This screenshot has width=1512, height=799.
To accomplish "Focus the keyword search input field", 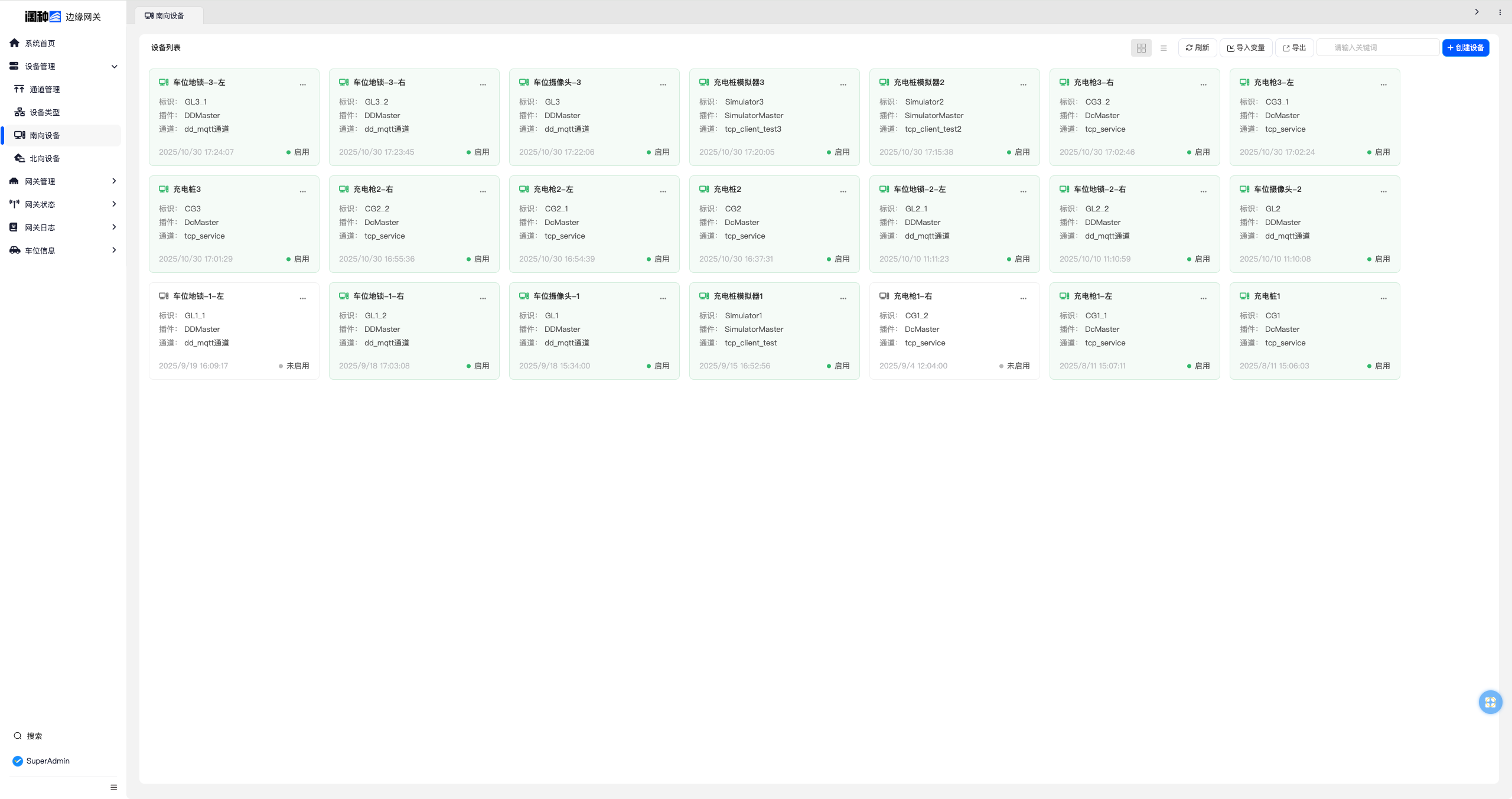I will [x=1379, y=48].
